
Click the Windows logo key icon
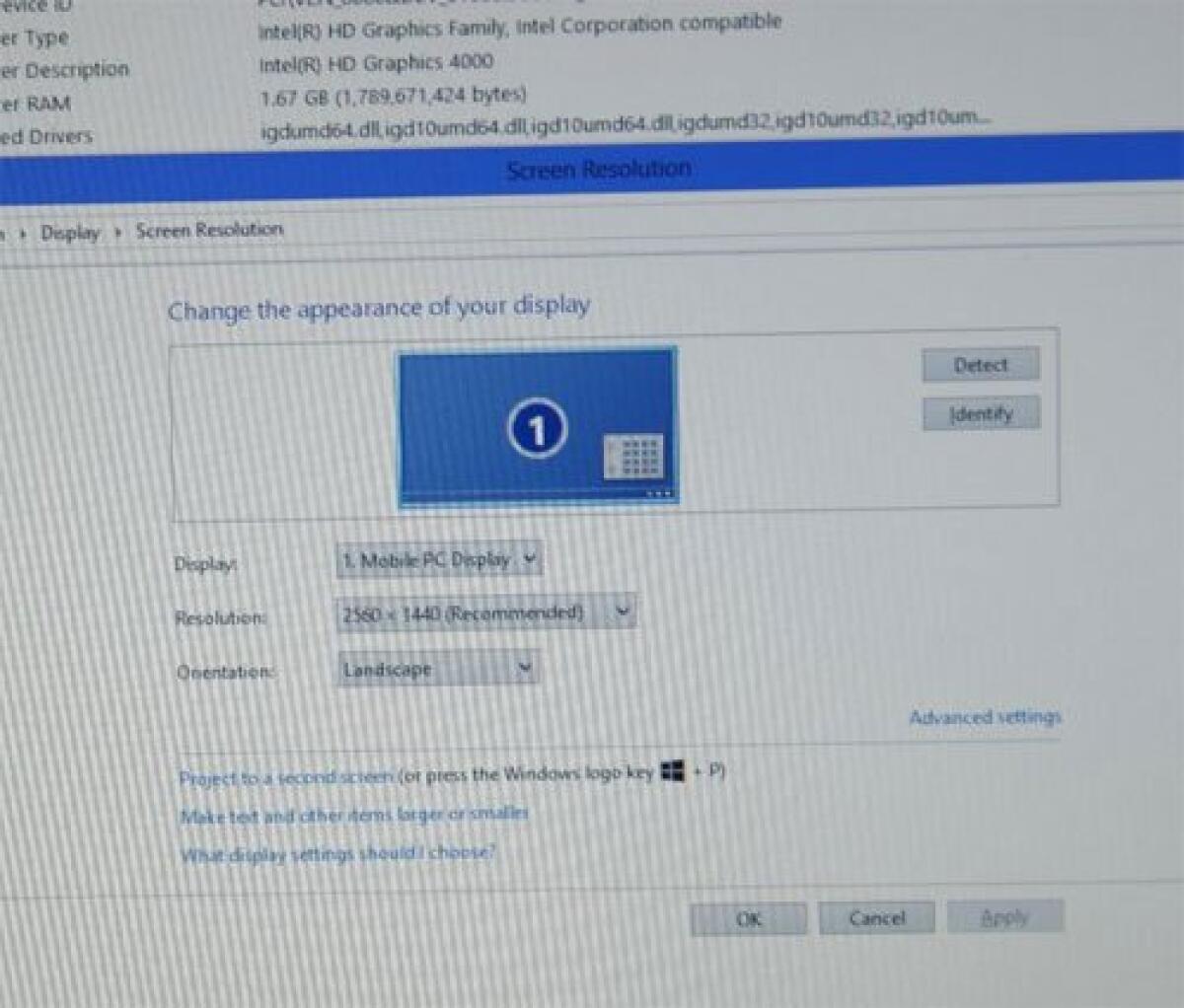(674, 774)
